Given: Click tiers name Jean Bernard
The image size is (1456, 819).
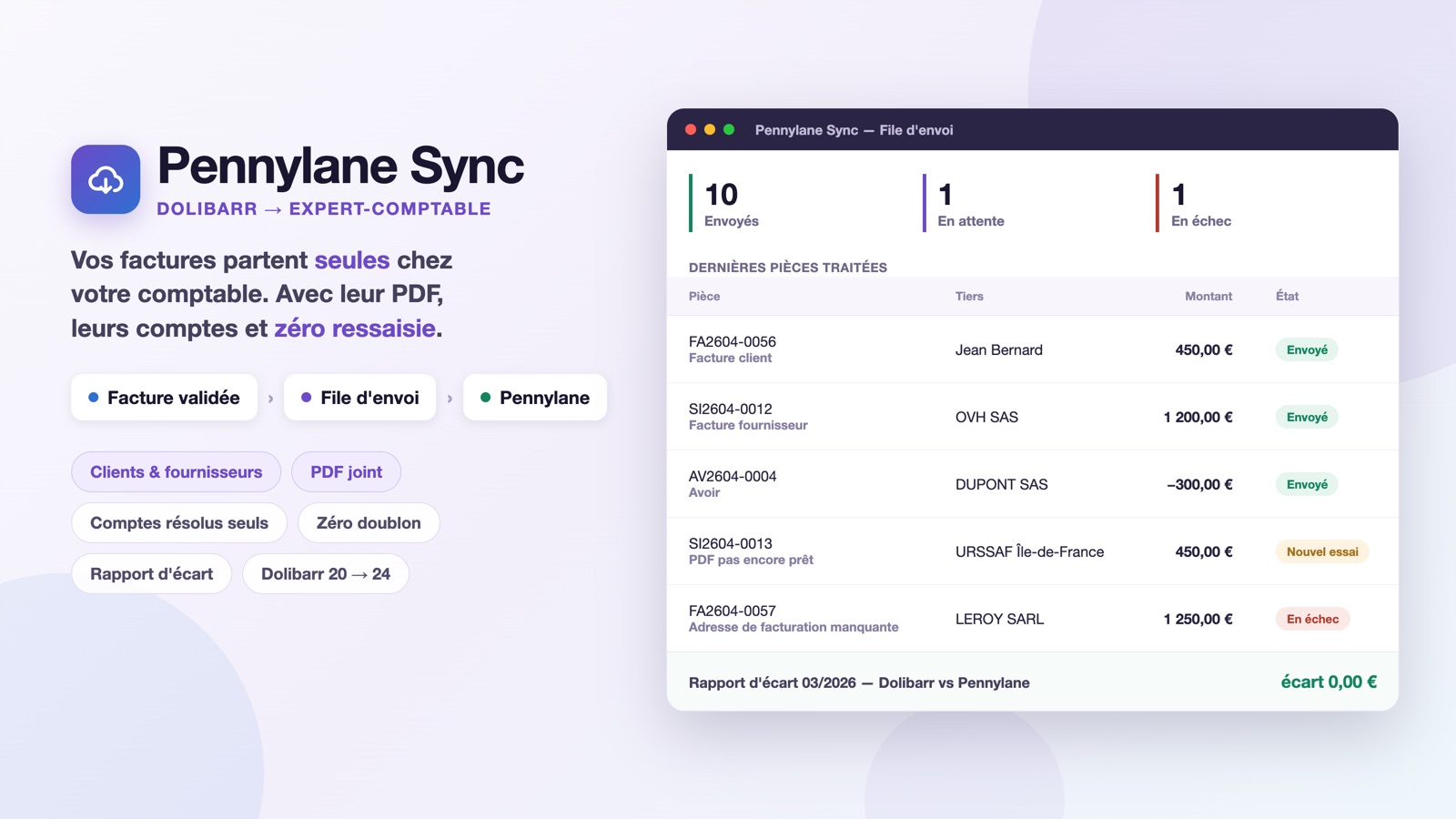Looking at the screenshot, I should coord(999,350).
